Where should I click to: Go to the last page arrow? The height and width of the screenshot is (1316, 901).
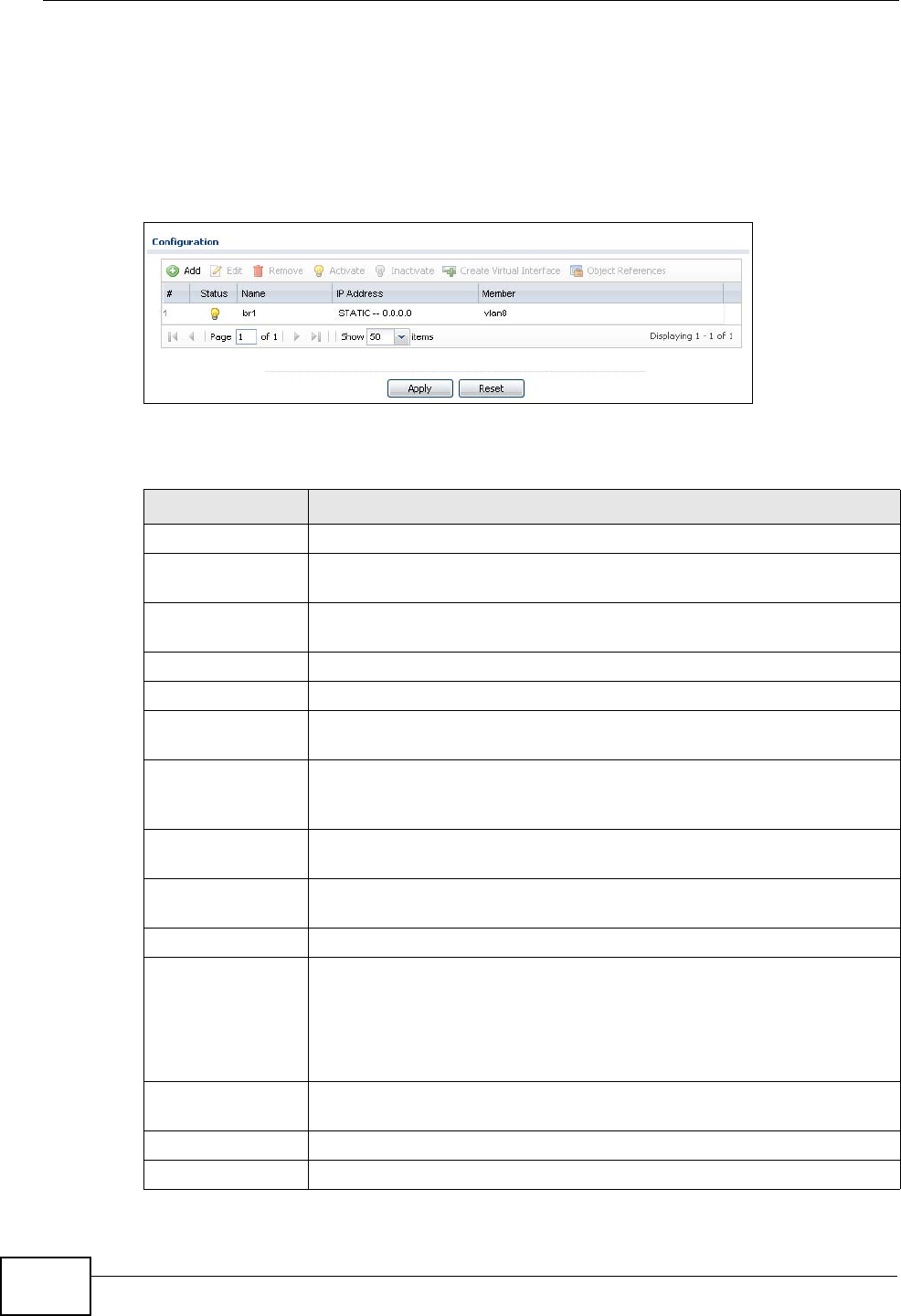click(x=315, y=337)
